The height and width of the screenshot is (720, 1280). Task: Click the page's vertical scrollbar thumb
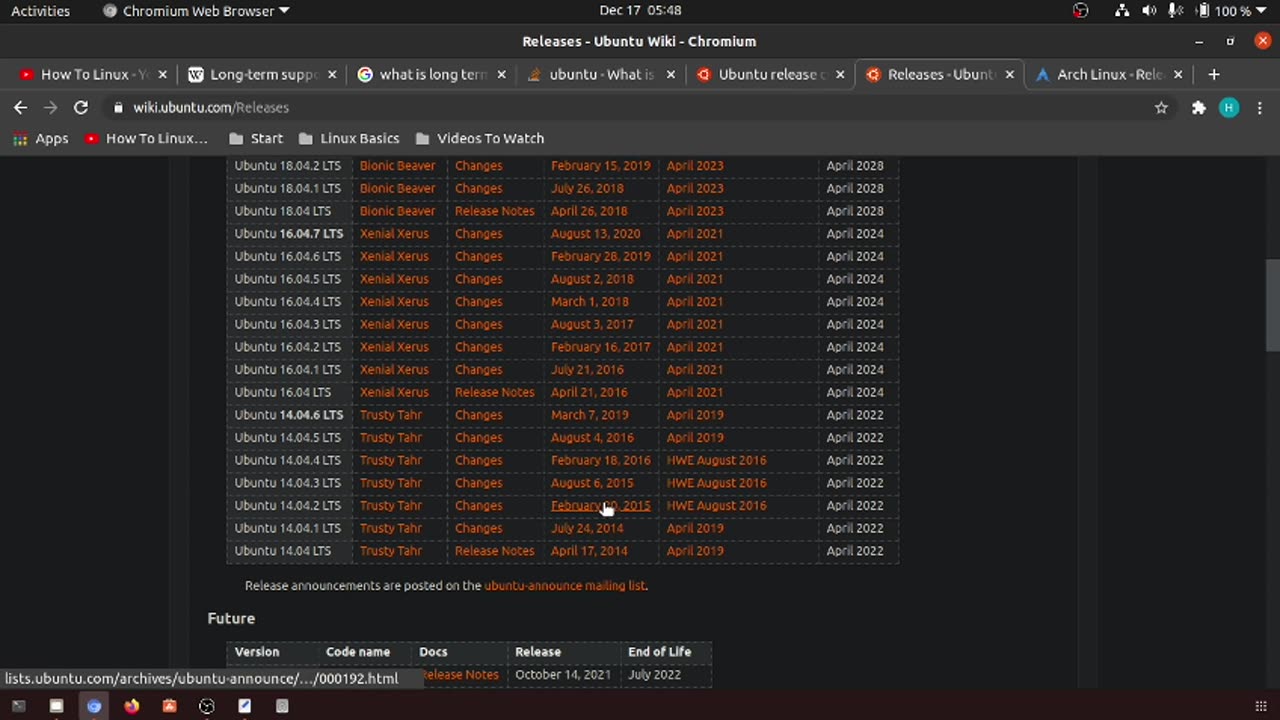(1272, 305)
